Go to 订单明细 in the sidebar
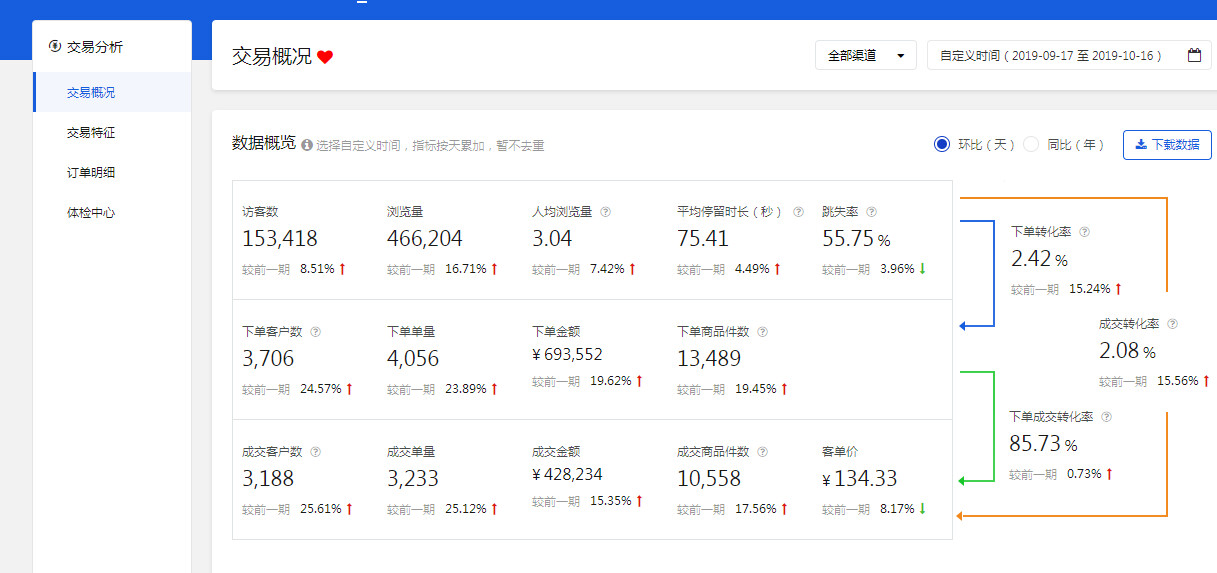Image resolution: width=1217 pixels, height=573 pixels. coord(91,173)
